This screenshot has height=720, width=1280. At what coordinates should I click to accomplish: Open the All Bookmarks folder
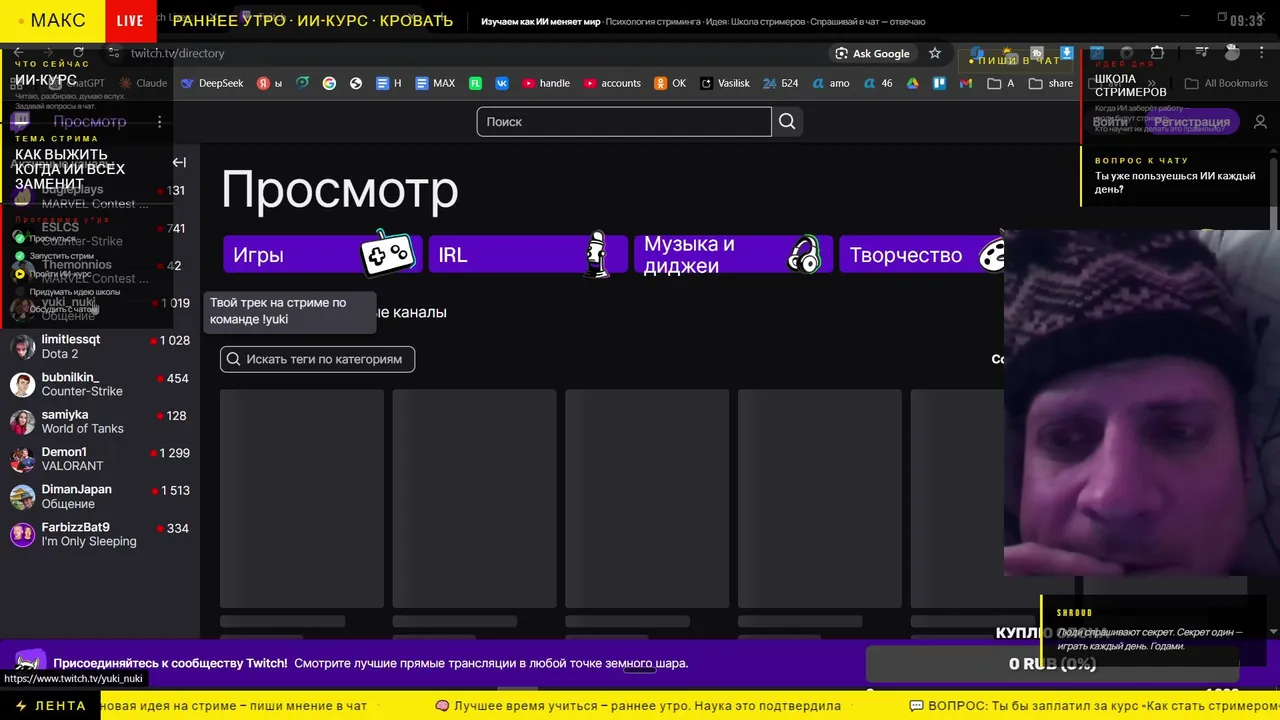pos(1226,83)
